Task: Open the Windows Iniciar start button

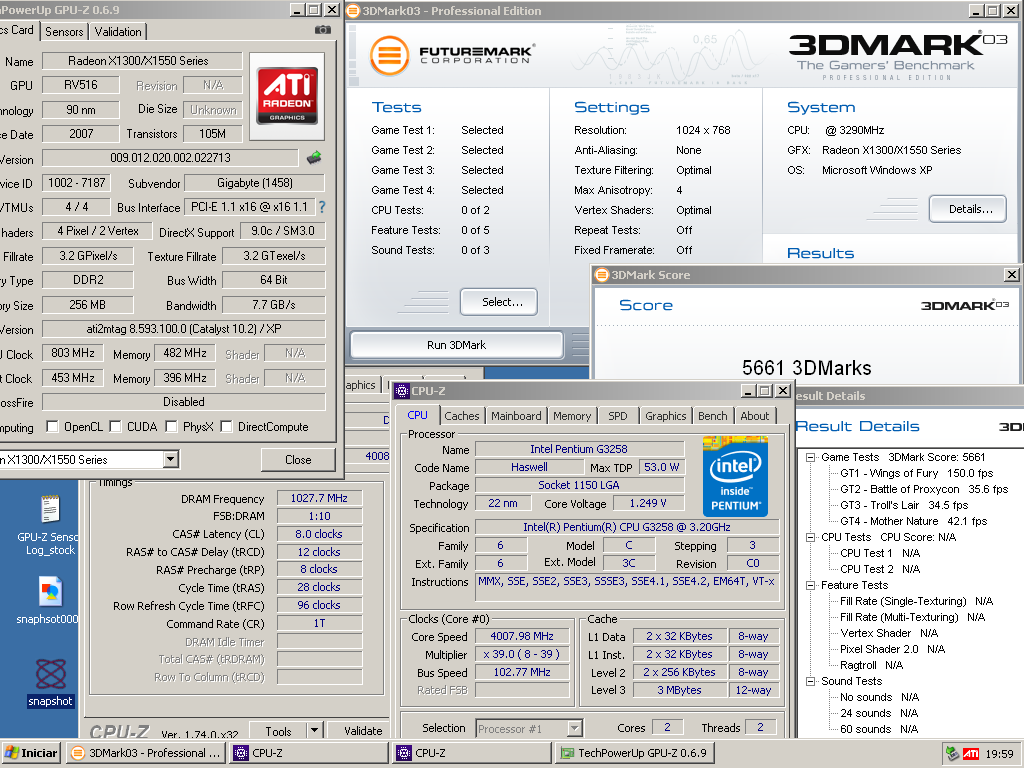Action: [31, 753]
